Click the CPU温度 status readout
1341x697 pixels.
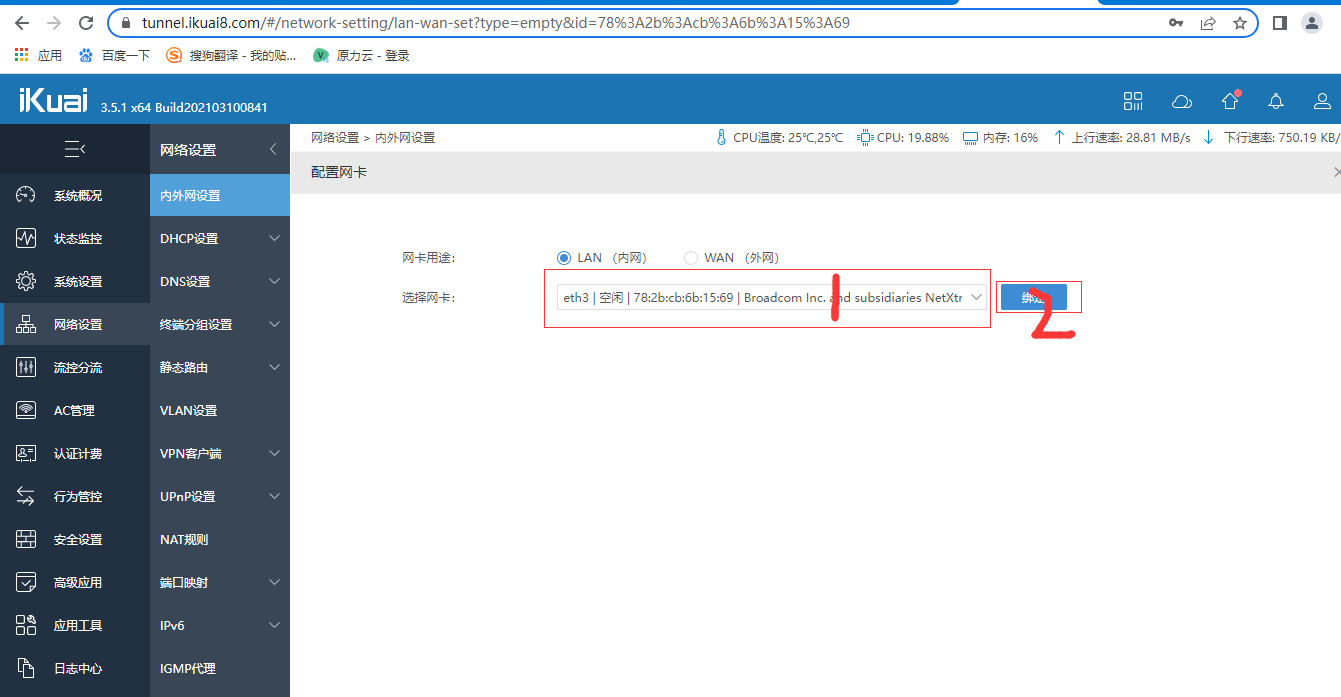[779, 138]
